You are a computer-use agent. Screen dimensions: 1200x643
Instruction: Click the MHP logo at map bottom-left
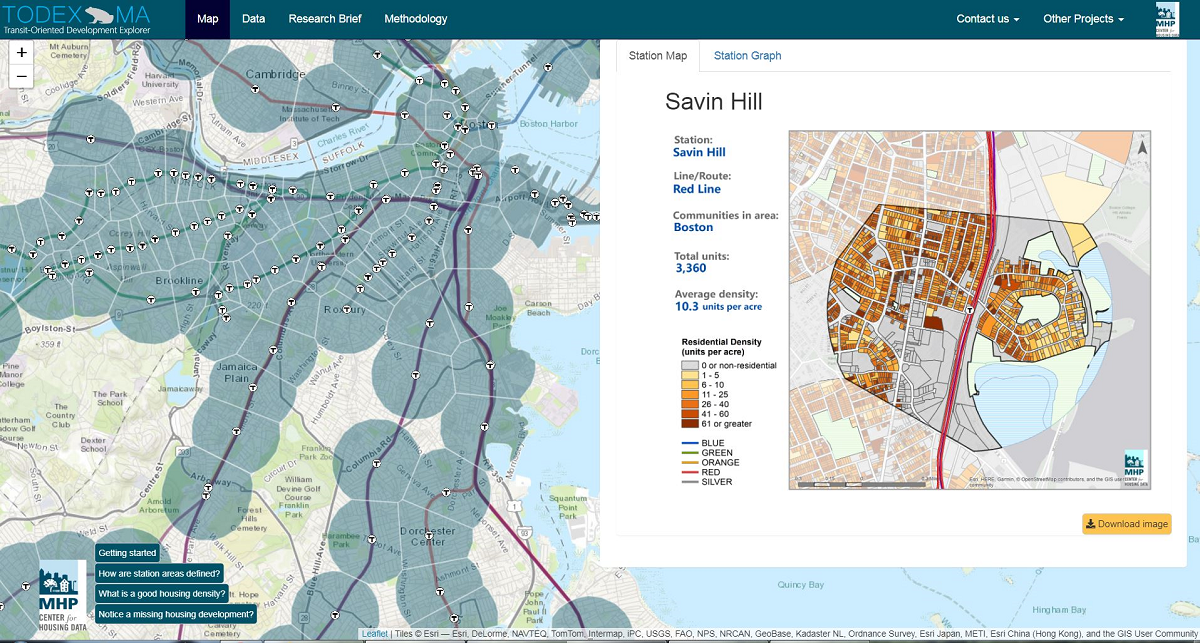pyautogui.click(x=58, y=597)
